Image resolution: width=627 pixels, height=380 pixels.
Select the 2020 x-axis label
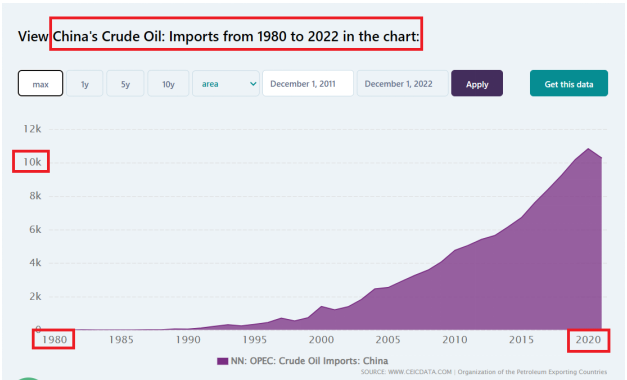[588, 340]
